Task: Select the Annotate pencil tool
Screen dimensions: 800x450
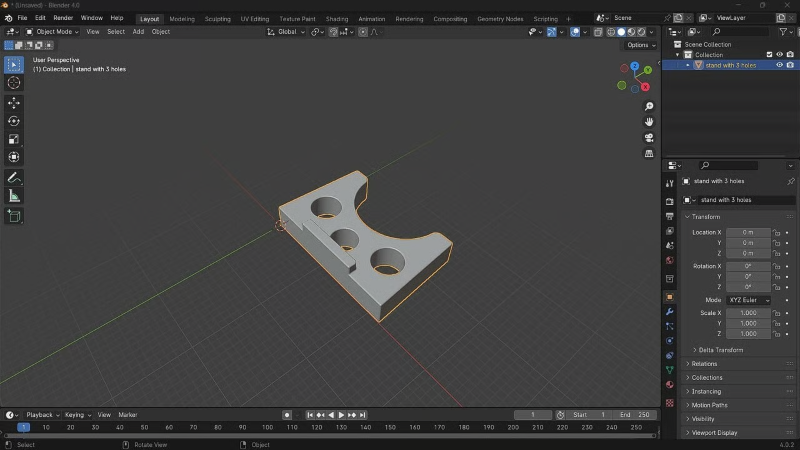Action: (x=14, y=178)
